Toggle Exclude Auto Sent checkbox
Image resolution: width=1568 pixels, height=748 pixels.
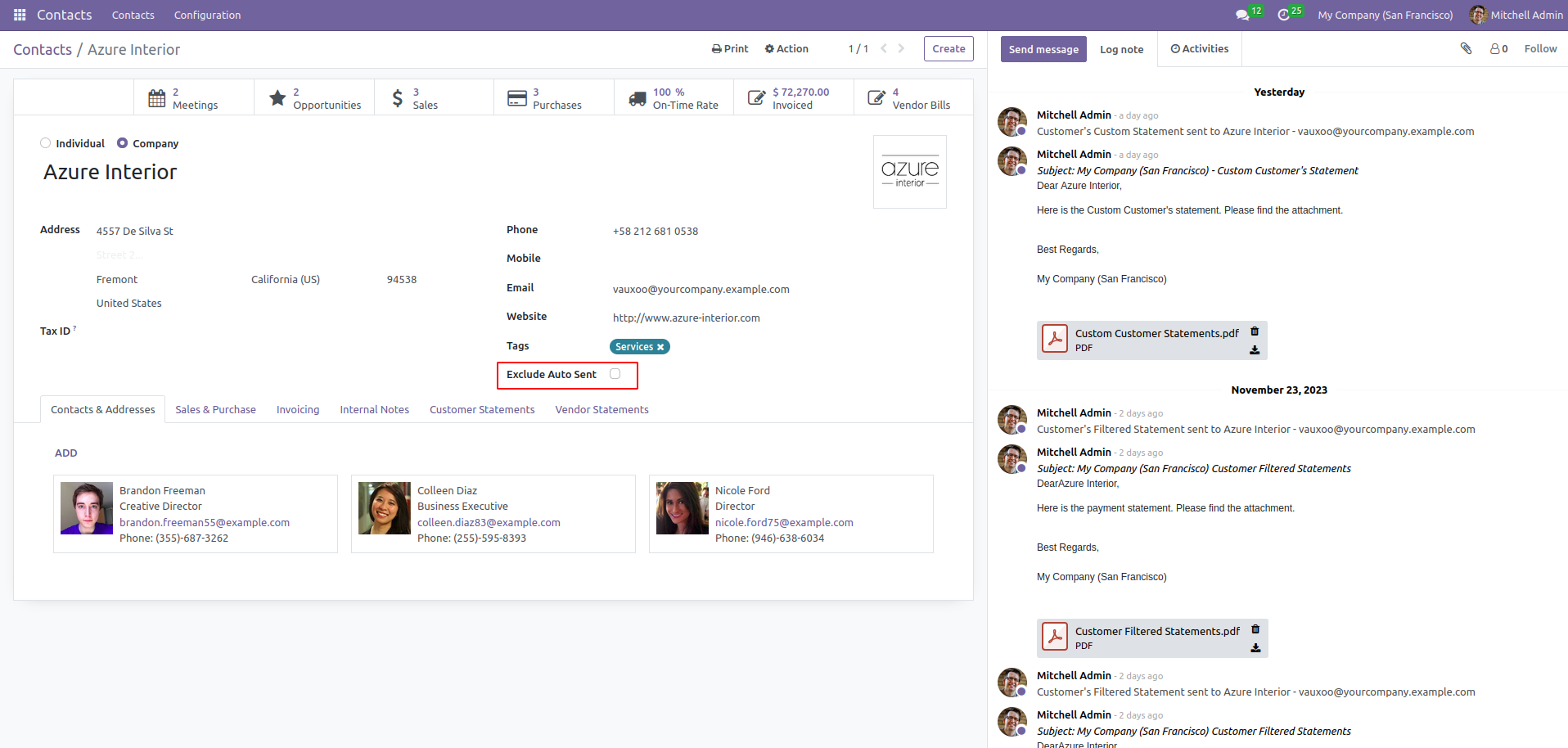point(615,374)
